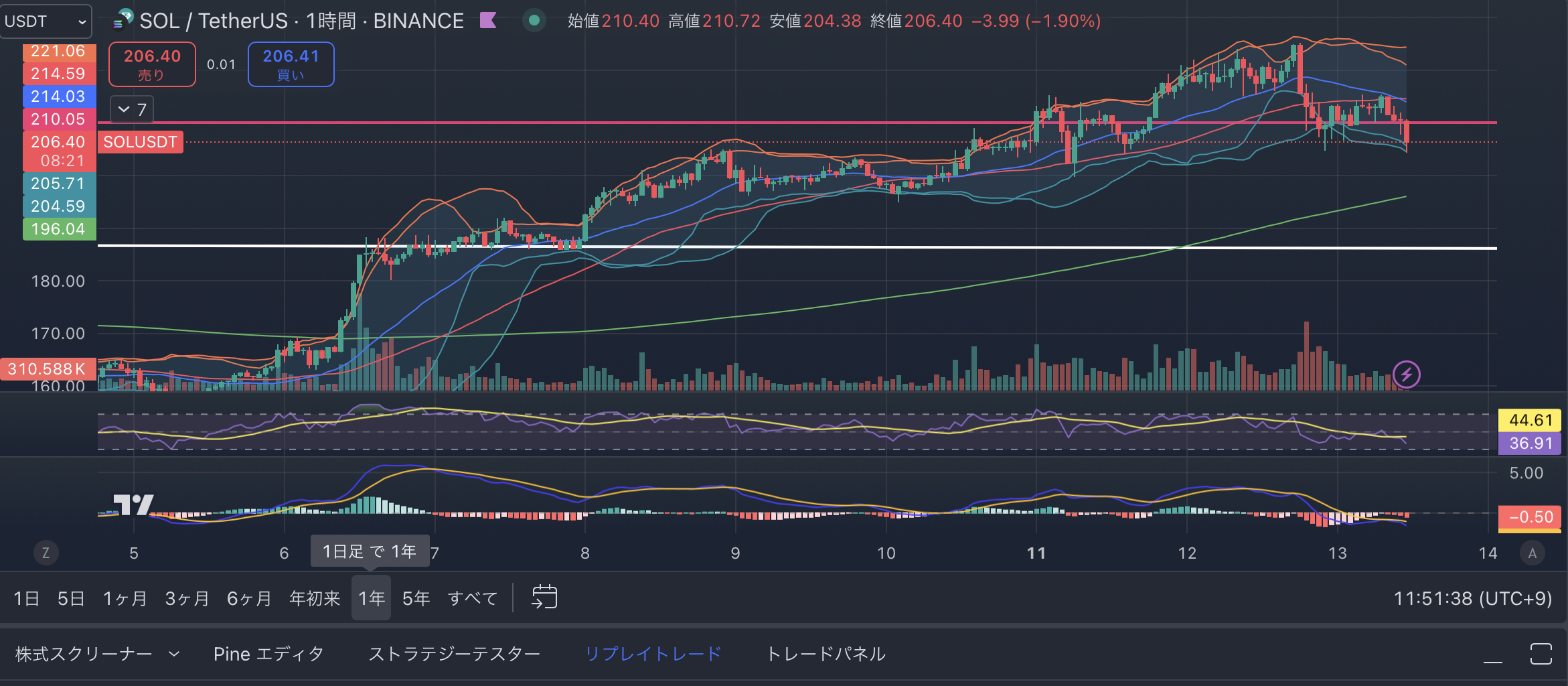Image resolution: width=1568 pixels, height=686 pixels.
Task: Click the date label 8 on time axis
Action: pos(585,553)
